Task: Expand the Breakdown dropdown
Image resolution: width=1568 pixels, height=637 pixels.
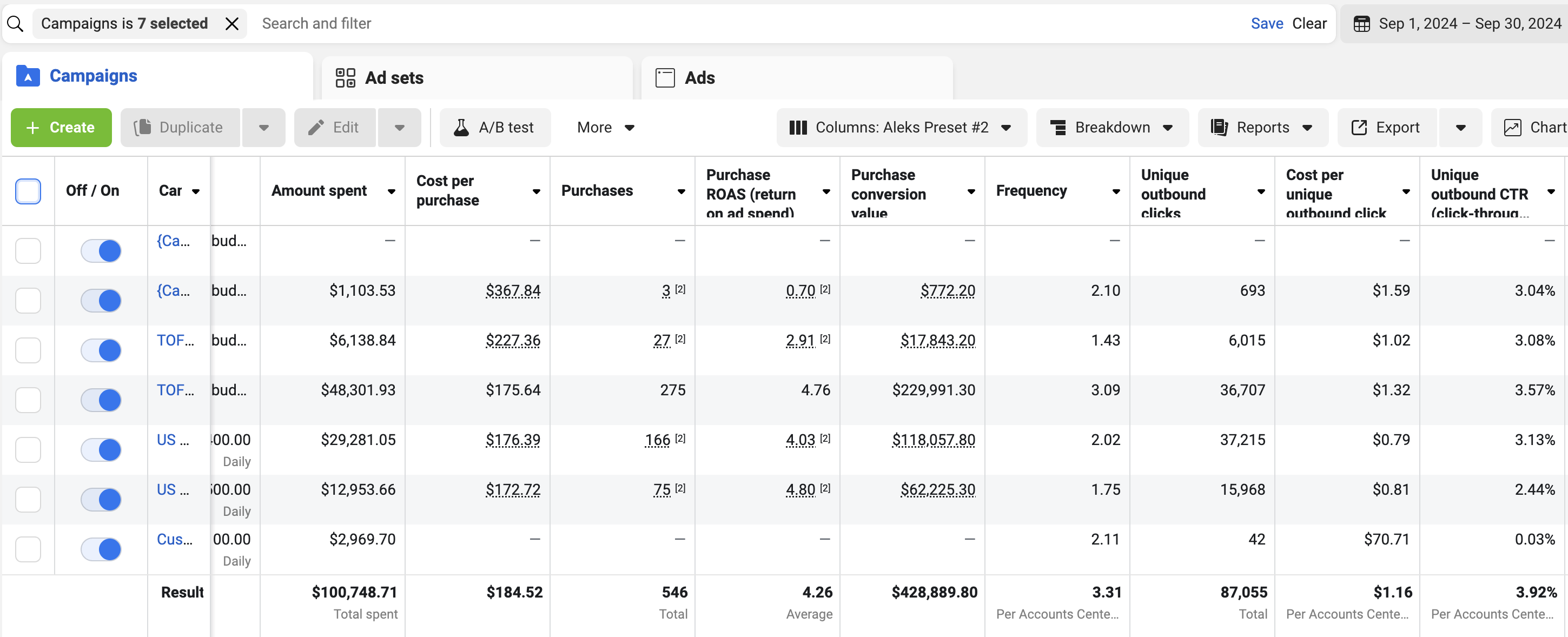Action: click(x=1112, y=127)
